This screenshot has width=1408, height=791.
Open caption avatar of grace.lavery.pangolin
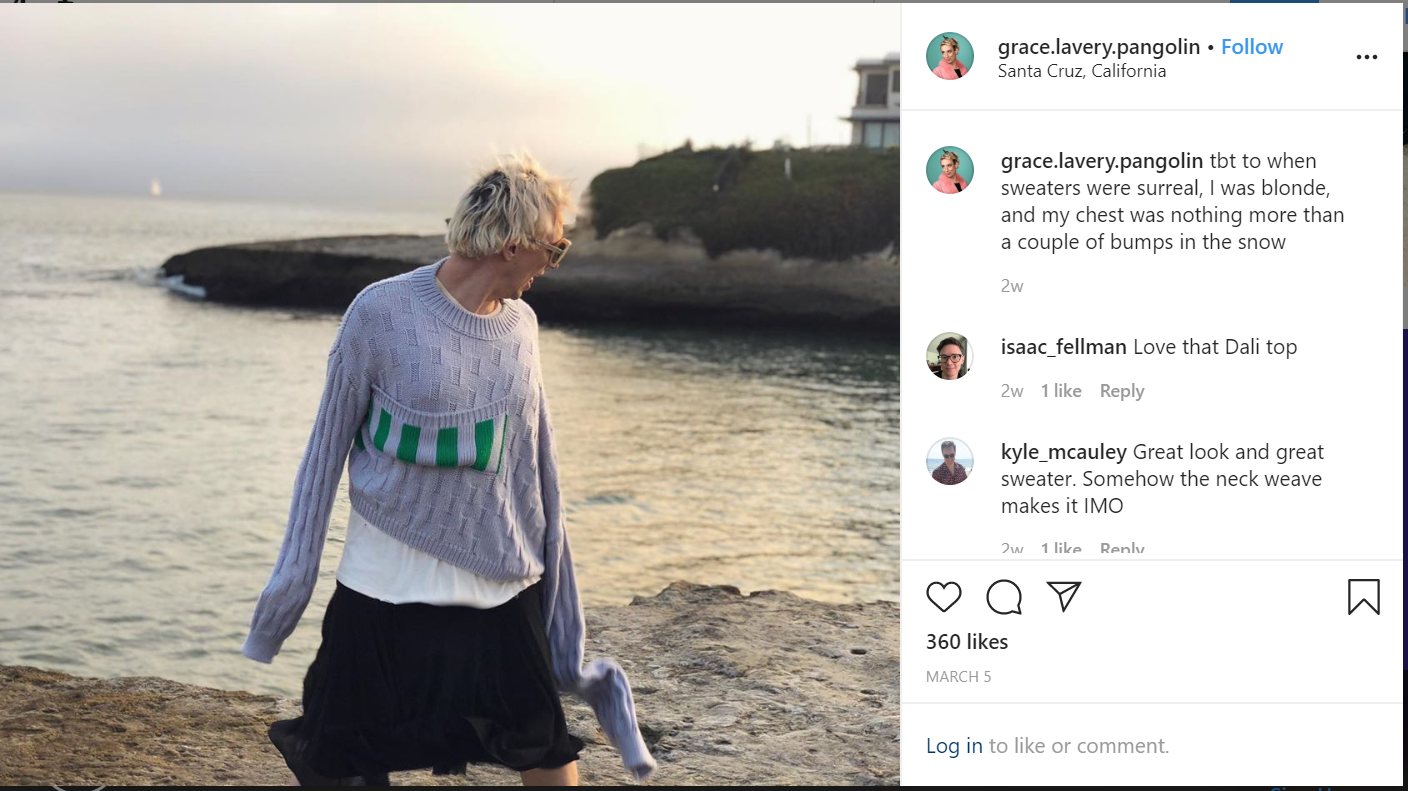950,170
